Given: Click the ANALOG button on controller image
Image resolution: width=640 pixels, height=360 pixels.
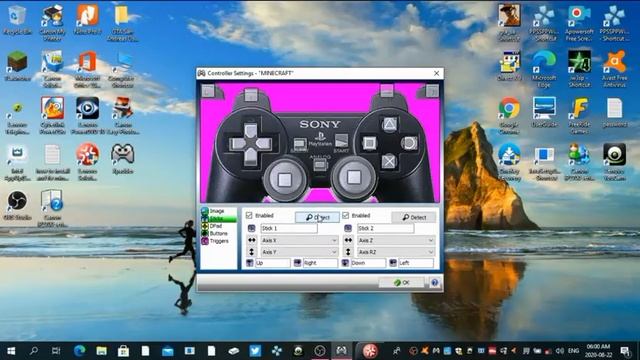Looking at the screenshot, I should [320, 165].
